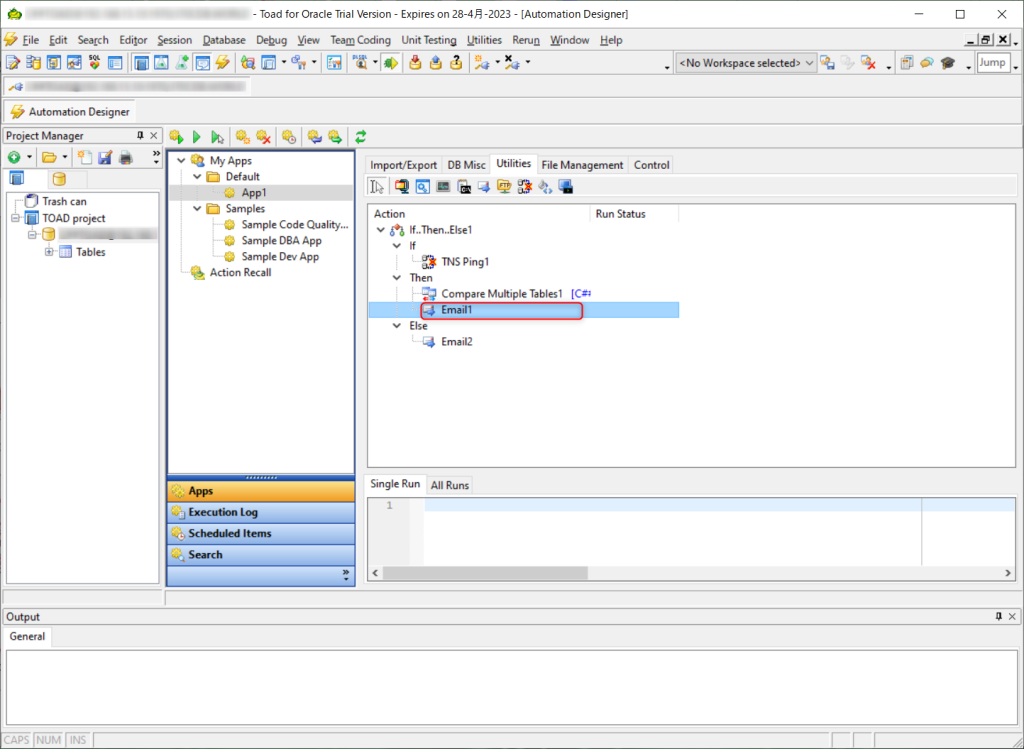Screen dimensions: 1024x749
Task: Click the gear with green arrow export icon
Action: 335,137
